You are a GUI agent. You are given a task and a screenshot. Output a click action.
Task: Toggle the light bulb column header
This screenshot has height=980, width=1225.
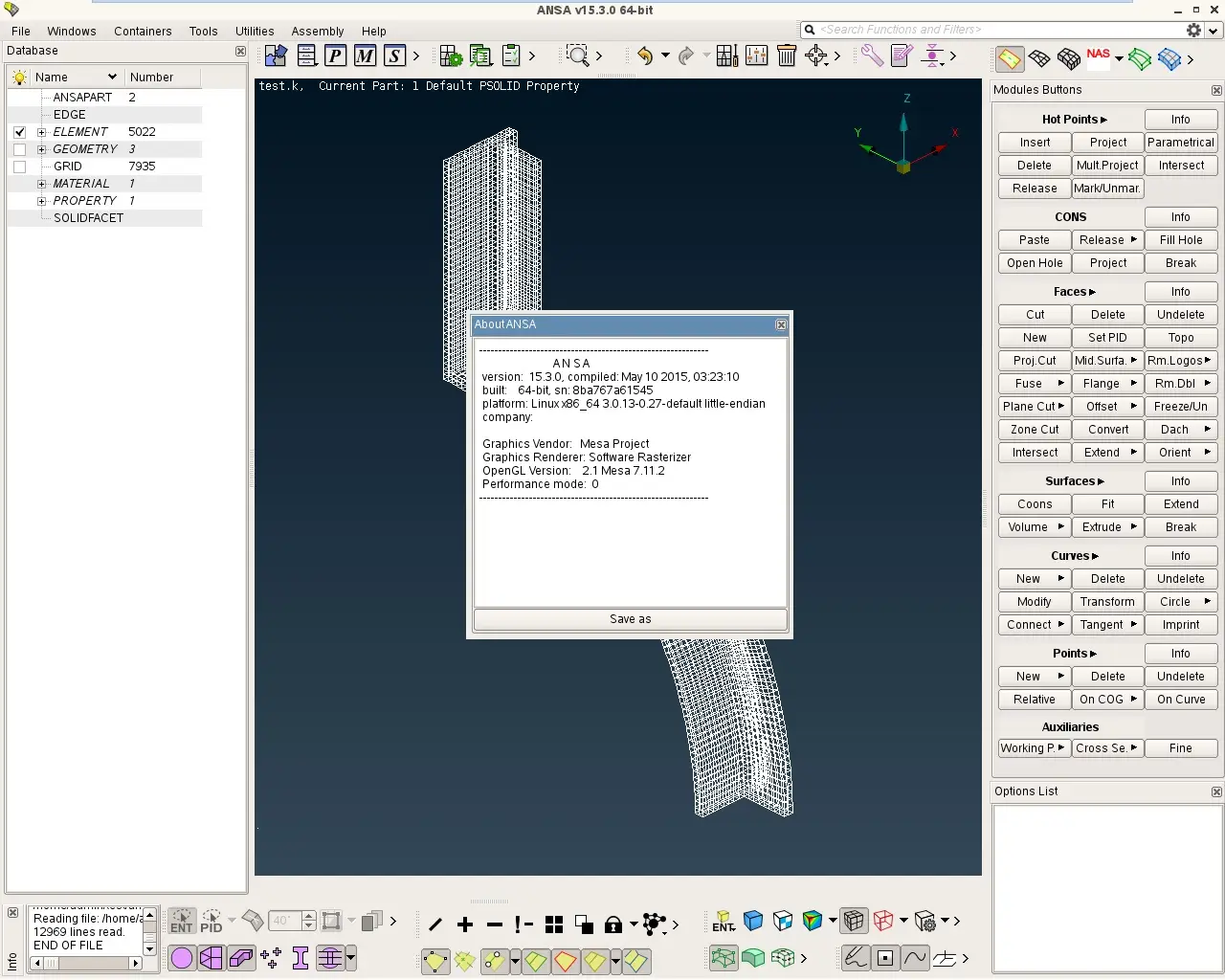(x=19, y=77)
